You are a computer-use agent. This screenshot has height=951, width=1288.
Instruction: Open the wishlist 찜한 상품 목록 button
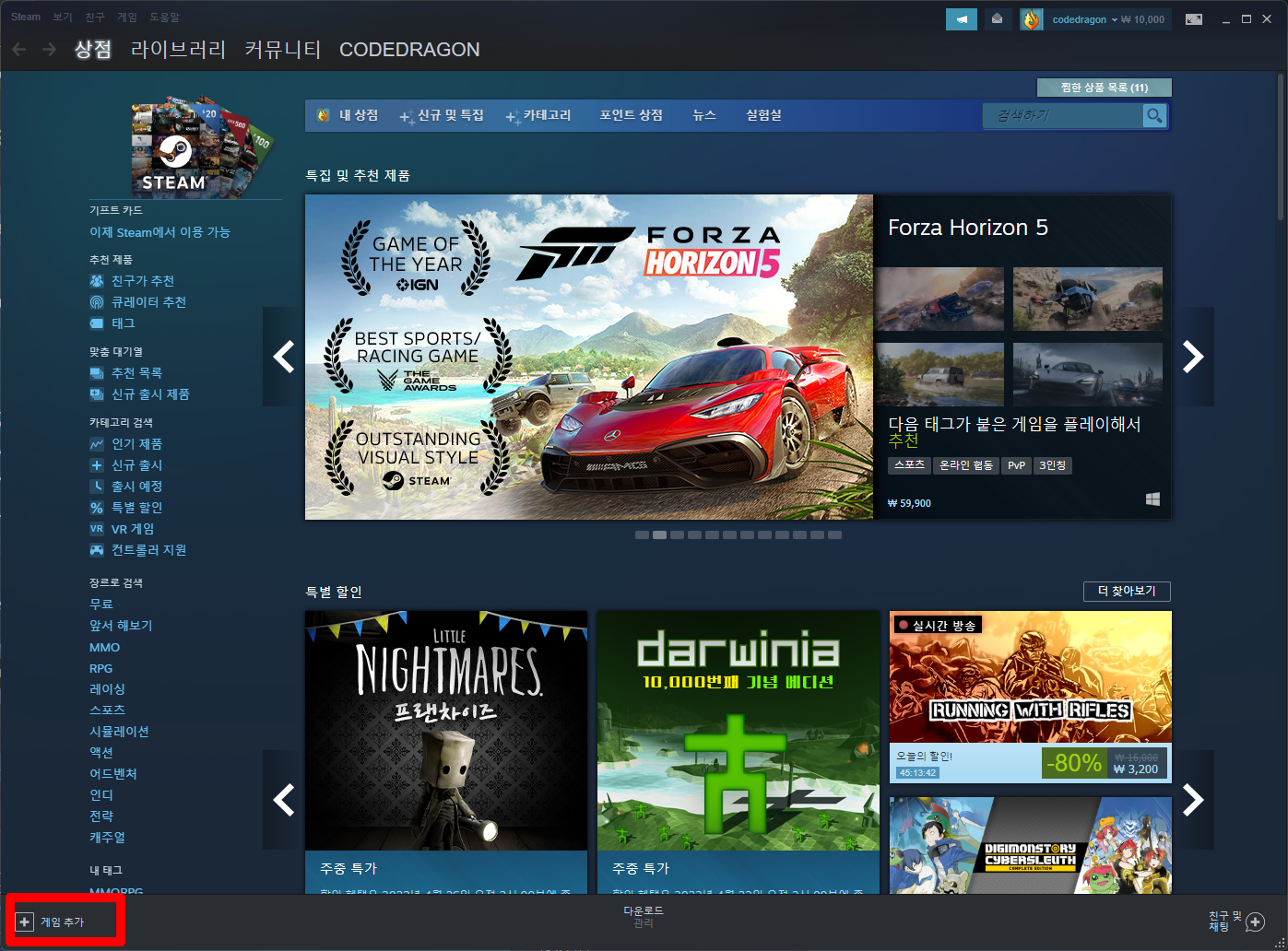point(1105,88)
